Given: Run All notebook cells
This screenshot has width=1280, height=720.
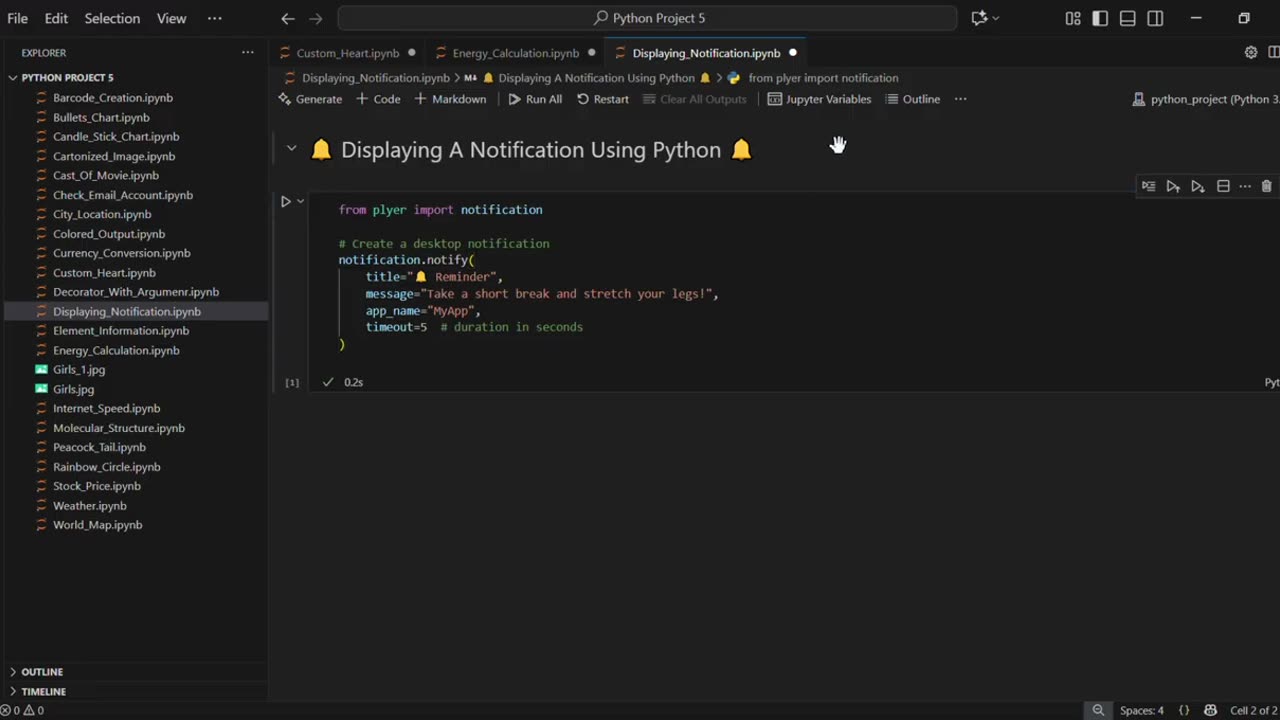Looking at the screenshot, I should point(535,99).
